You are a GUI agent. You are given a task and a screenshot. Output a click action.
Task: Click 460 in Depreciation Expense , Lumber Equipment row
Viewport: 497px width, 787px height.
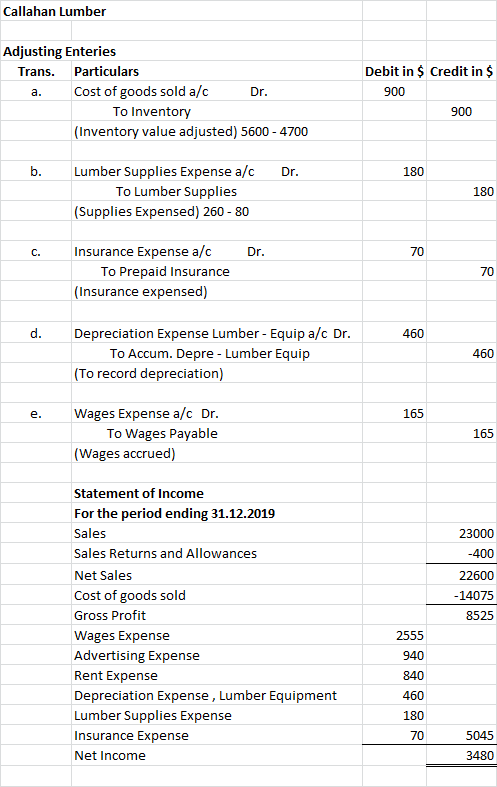click(x=413, y=696)
